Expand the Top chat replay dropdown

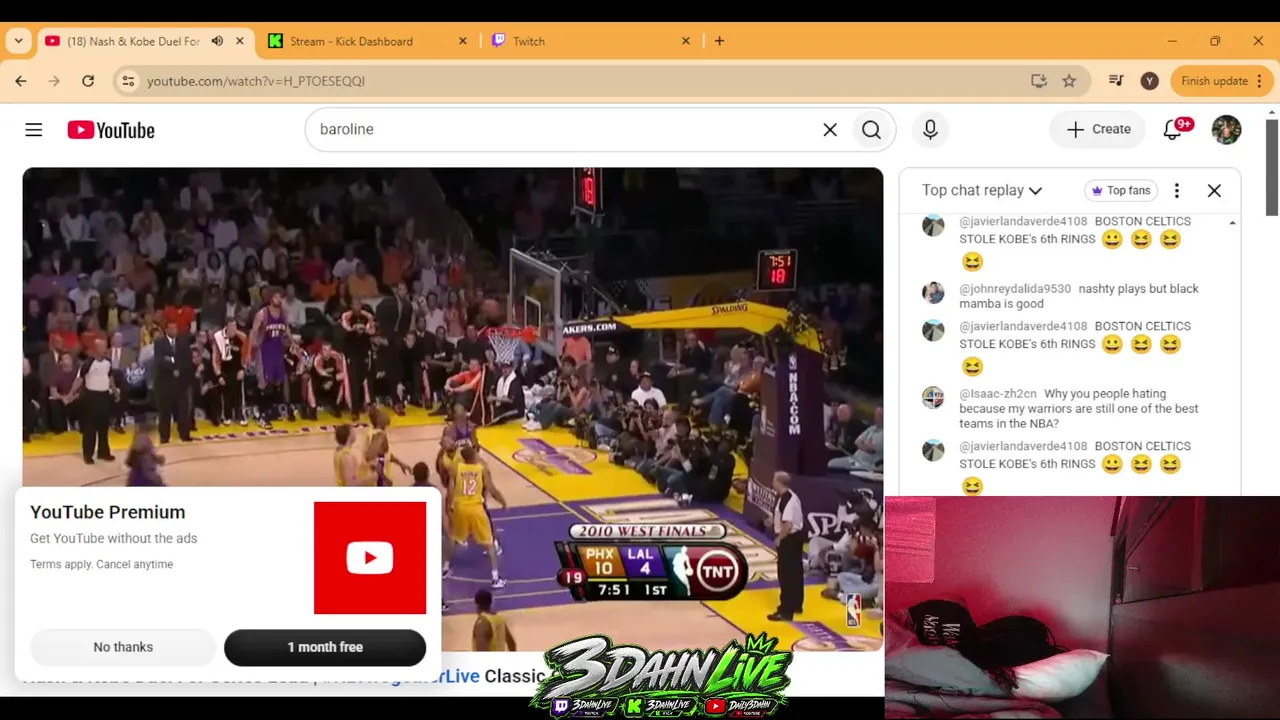tap(982, 190)
